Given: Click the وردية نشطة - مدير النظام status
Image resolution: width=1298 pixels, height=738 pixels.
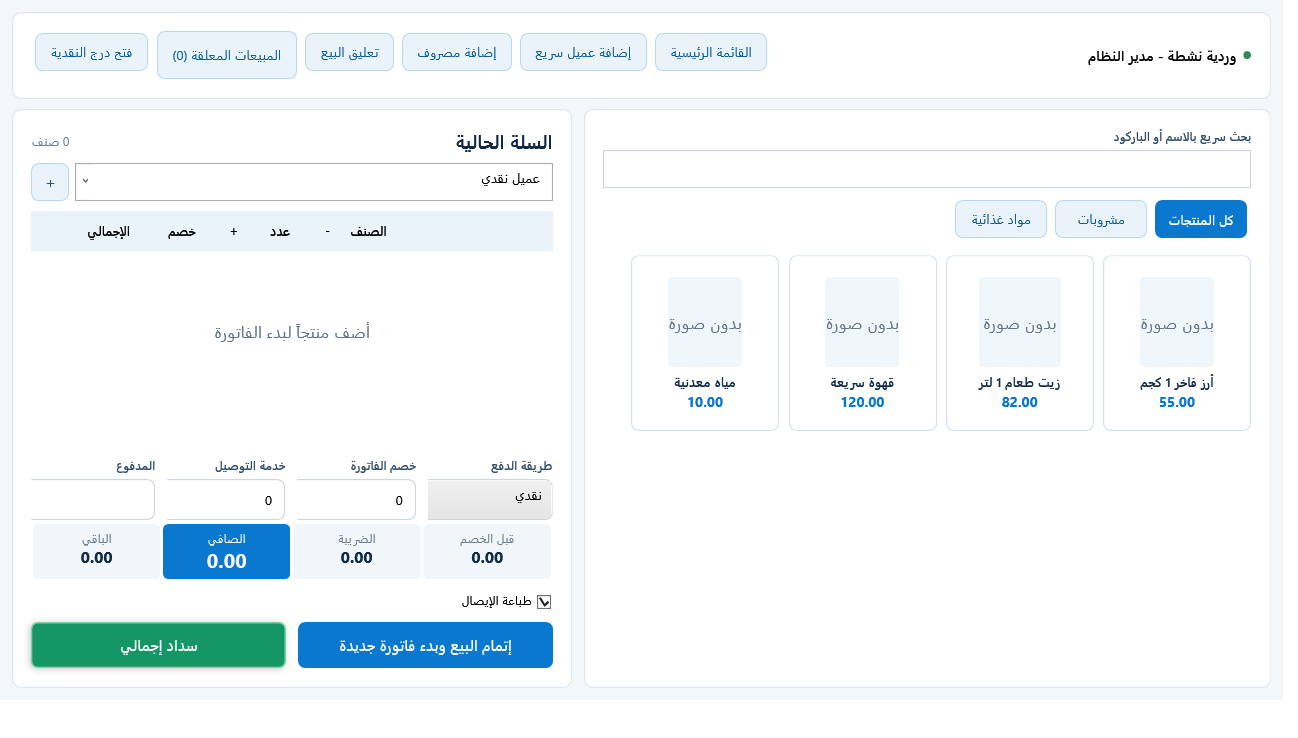Looking at the screenshot, I should click(x=1162, y=57).
